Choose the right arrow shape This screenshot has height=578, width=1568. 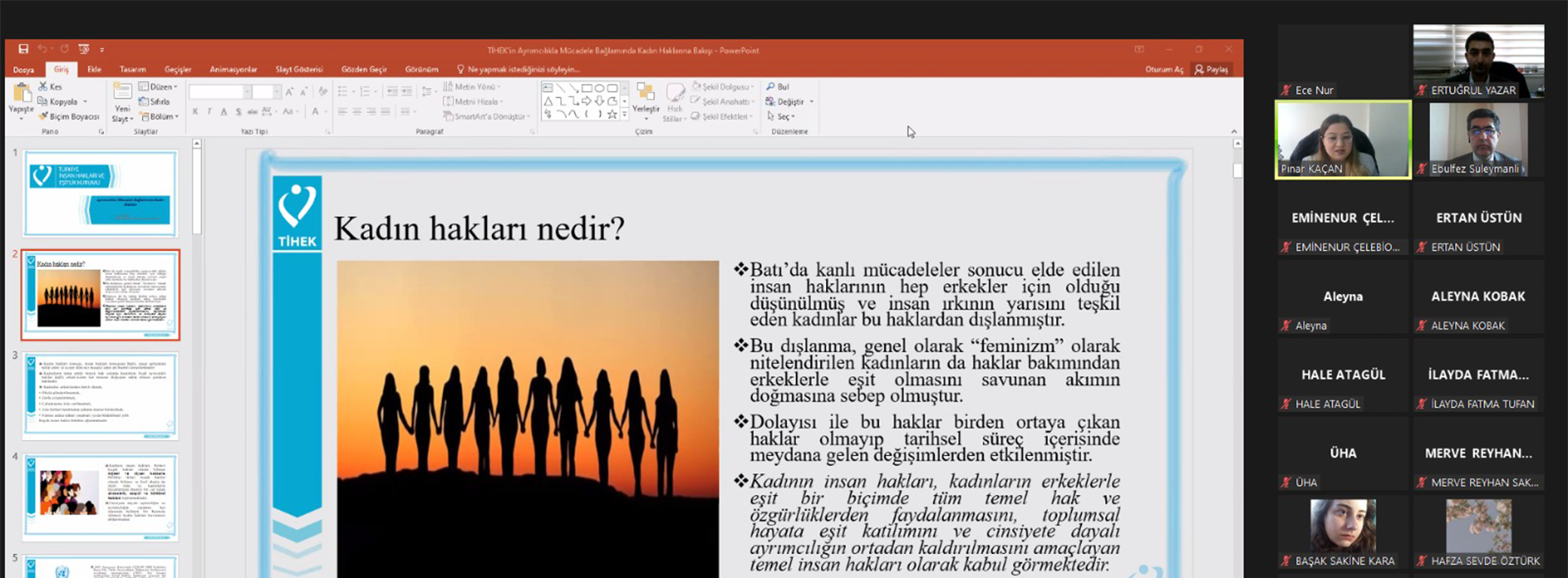(x=587, y=101)
